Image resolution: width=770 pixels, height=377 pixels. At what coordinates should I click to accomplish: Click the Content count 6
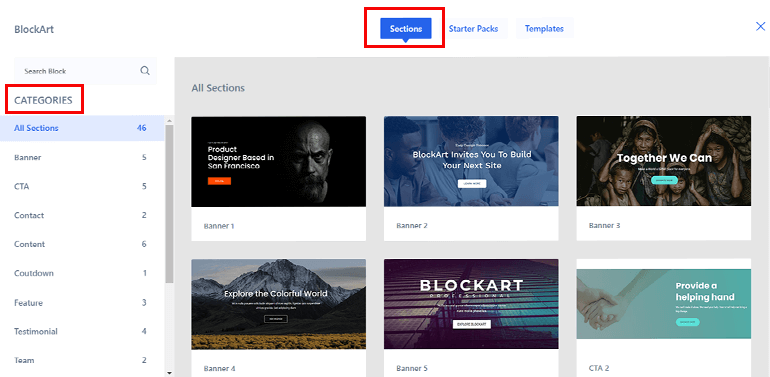pos(144,244)
